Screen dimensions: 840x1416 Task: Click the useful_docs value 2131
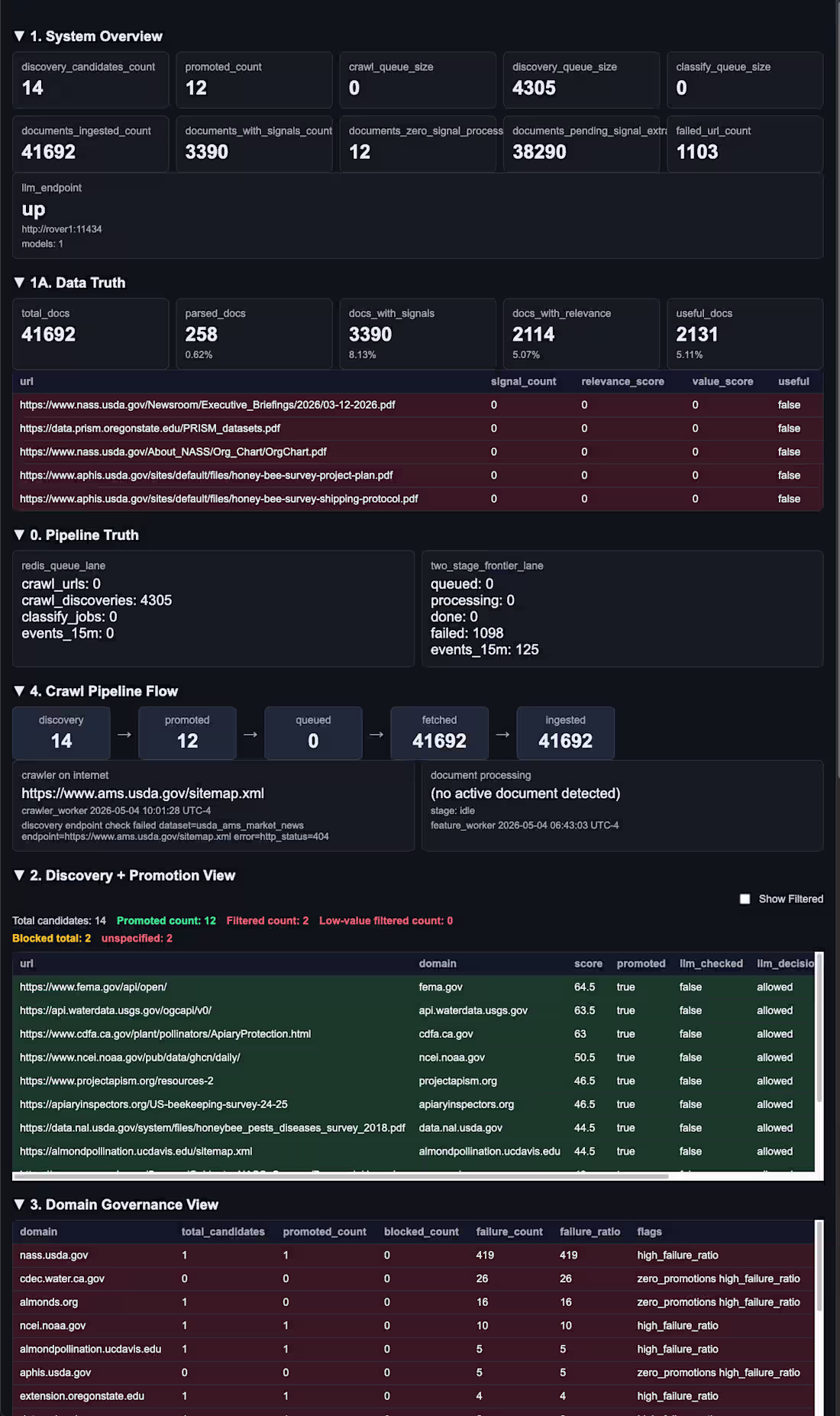pyautogui.click(x=697, y=335)
